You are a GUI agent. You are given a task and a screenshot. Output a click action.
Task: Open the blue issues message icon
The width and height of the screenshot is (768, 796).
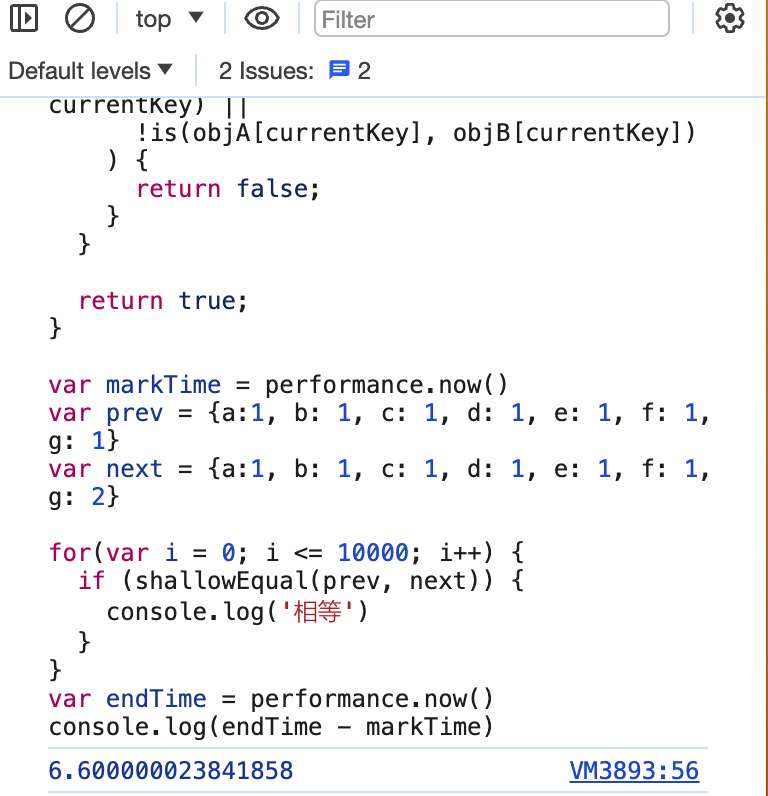[339, 70]
